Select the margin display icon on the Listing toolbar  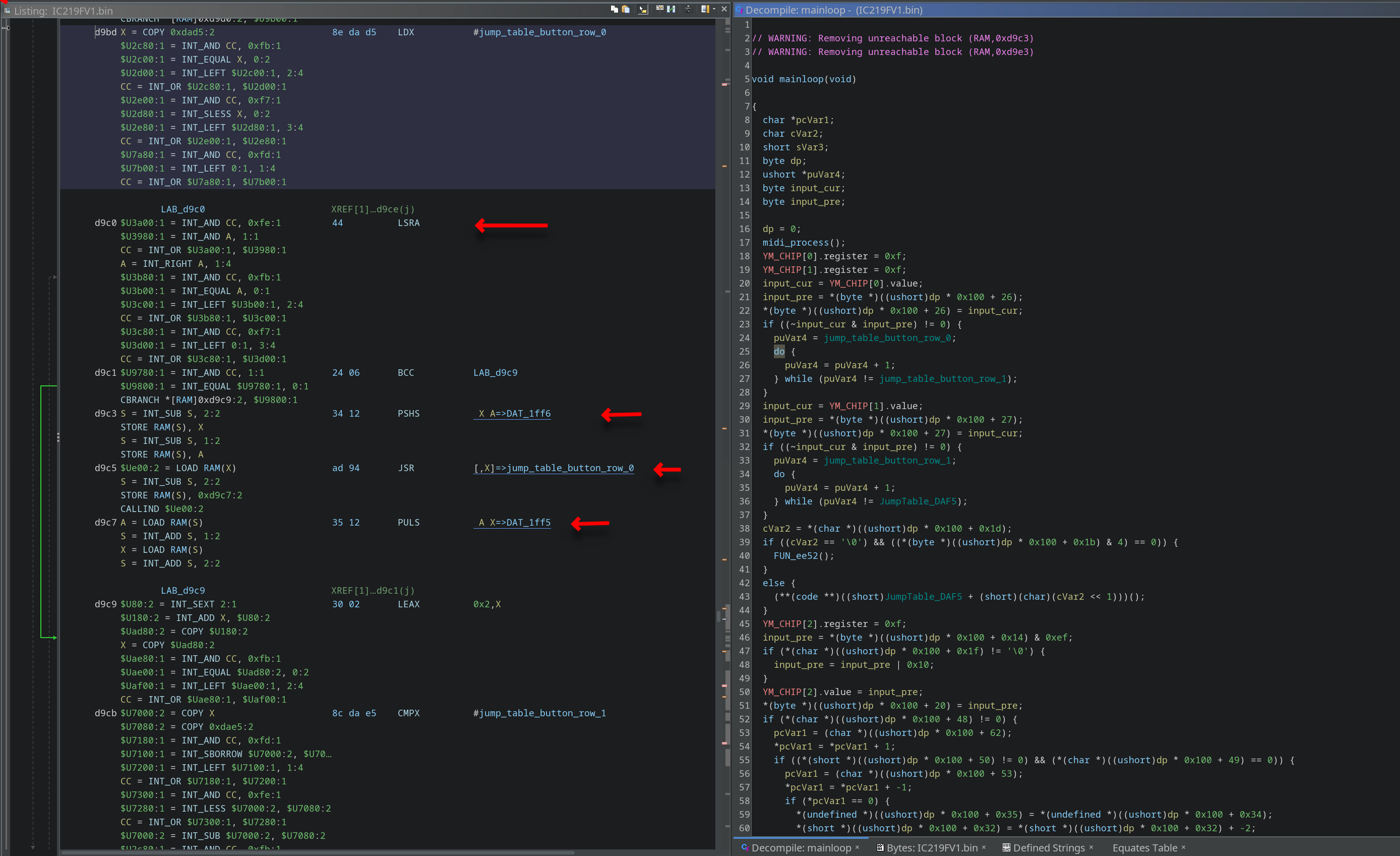tap(706, 10)
